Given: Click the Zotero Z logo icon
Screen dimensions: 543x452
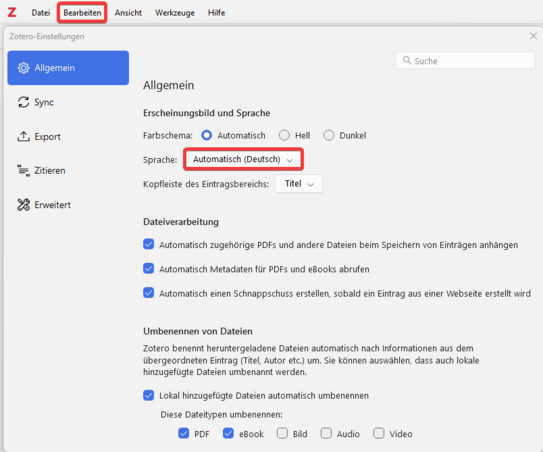Looking at the screenshot, I should 12,12.
